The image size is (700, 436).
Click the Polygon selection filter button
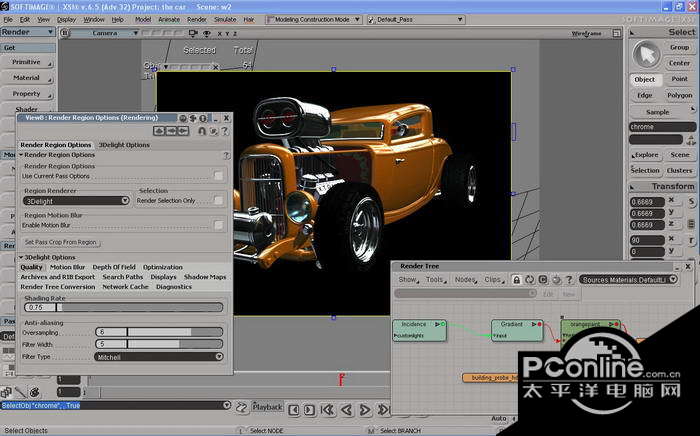(679, 95)
